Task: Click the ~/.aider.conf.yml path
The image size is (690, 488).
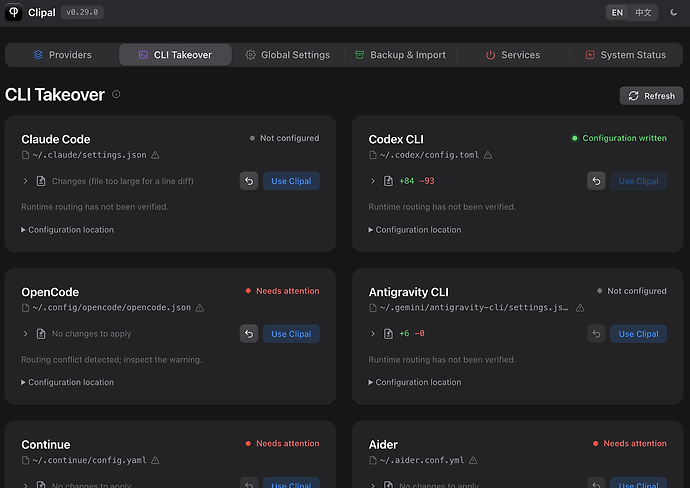Action: pos(422,460)
